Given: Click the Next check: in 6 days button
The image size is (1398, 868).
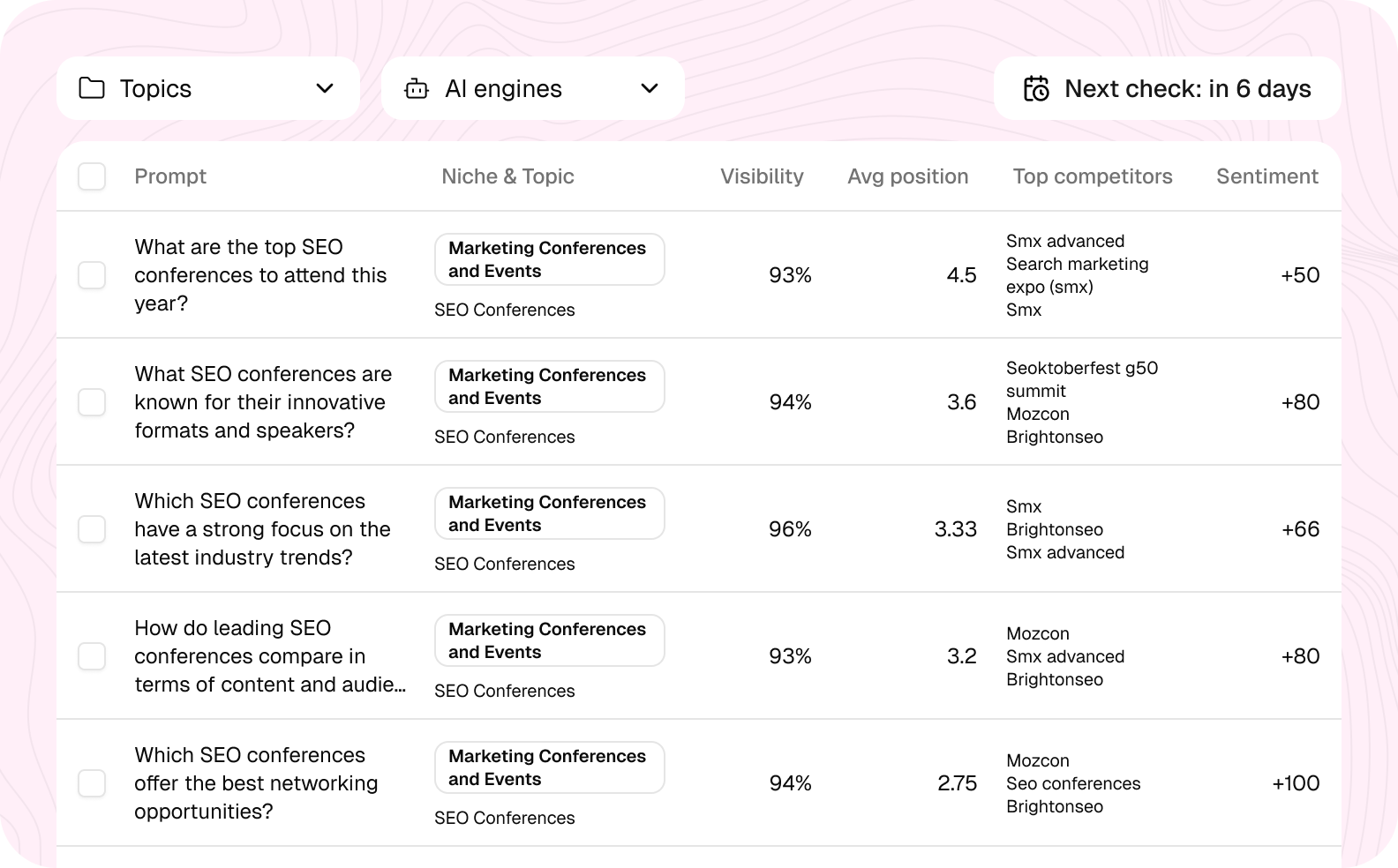Looking at the screenshot, I should 1167,88.
